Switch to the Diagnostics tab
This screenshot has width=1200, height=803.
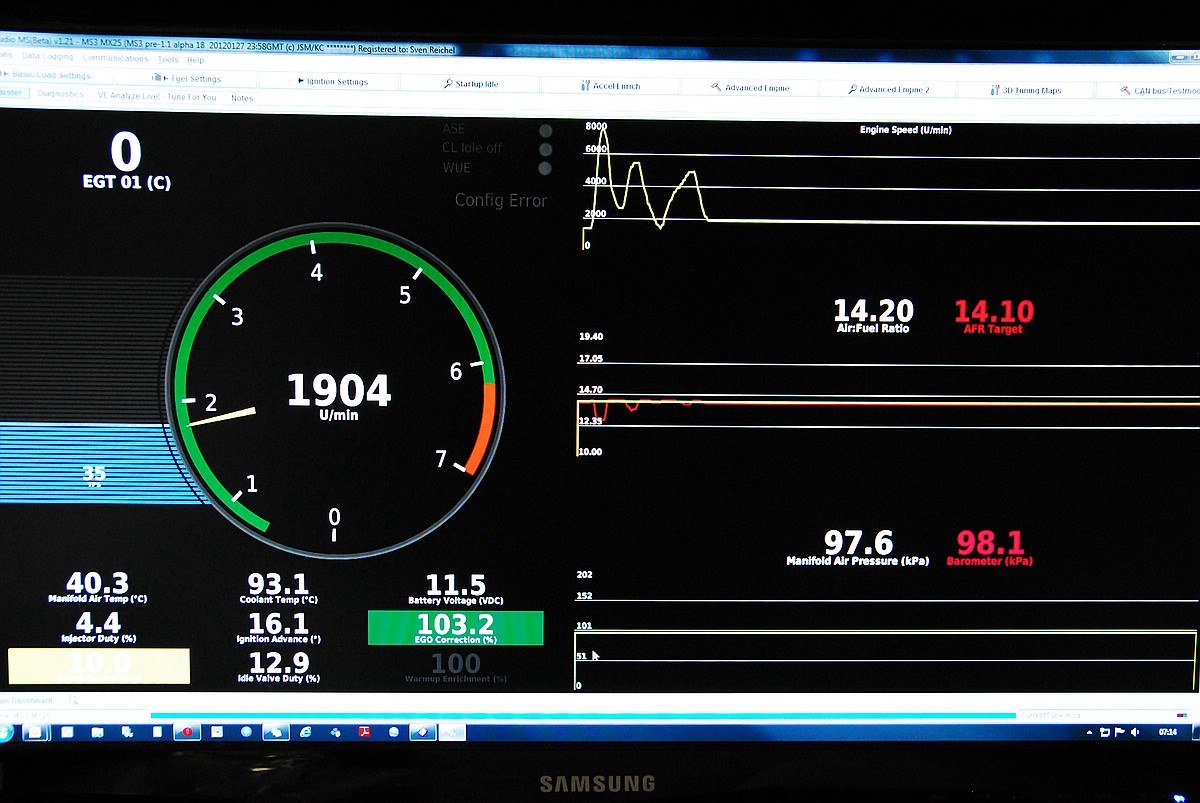pyautogui.click(x=61, y=94)
